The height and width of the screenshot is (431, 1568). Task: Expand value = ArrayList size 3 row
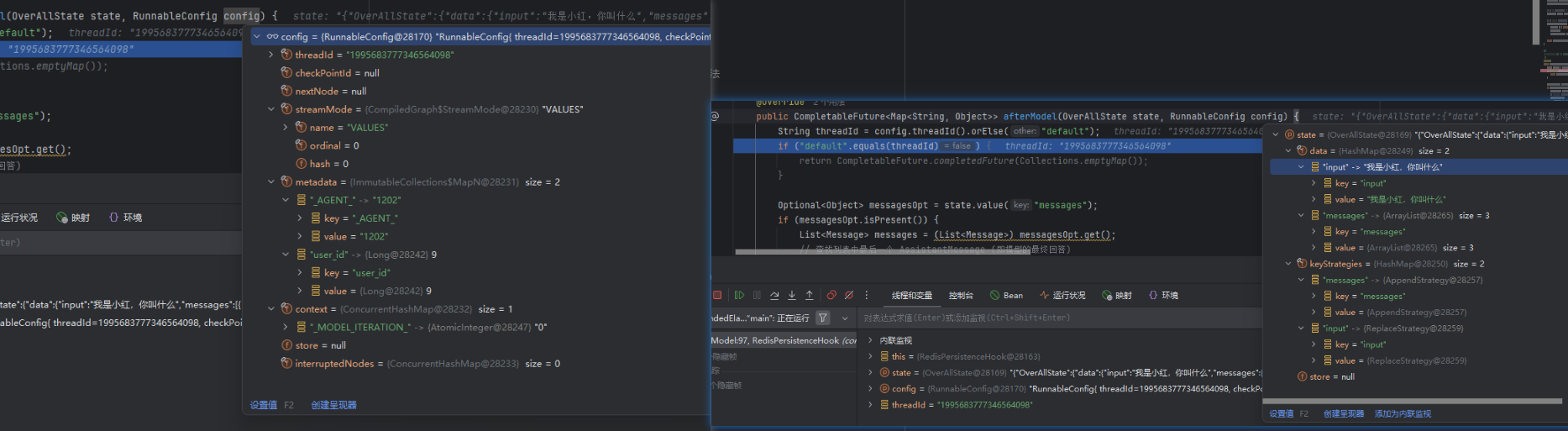point(1314,248)
